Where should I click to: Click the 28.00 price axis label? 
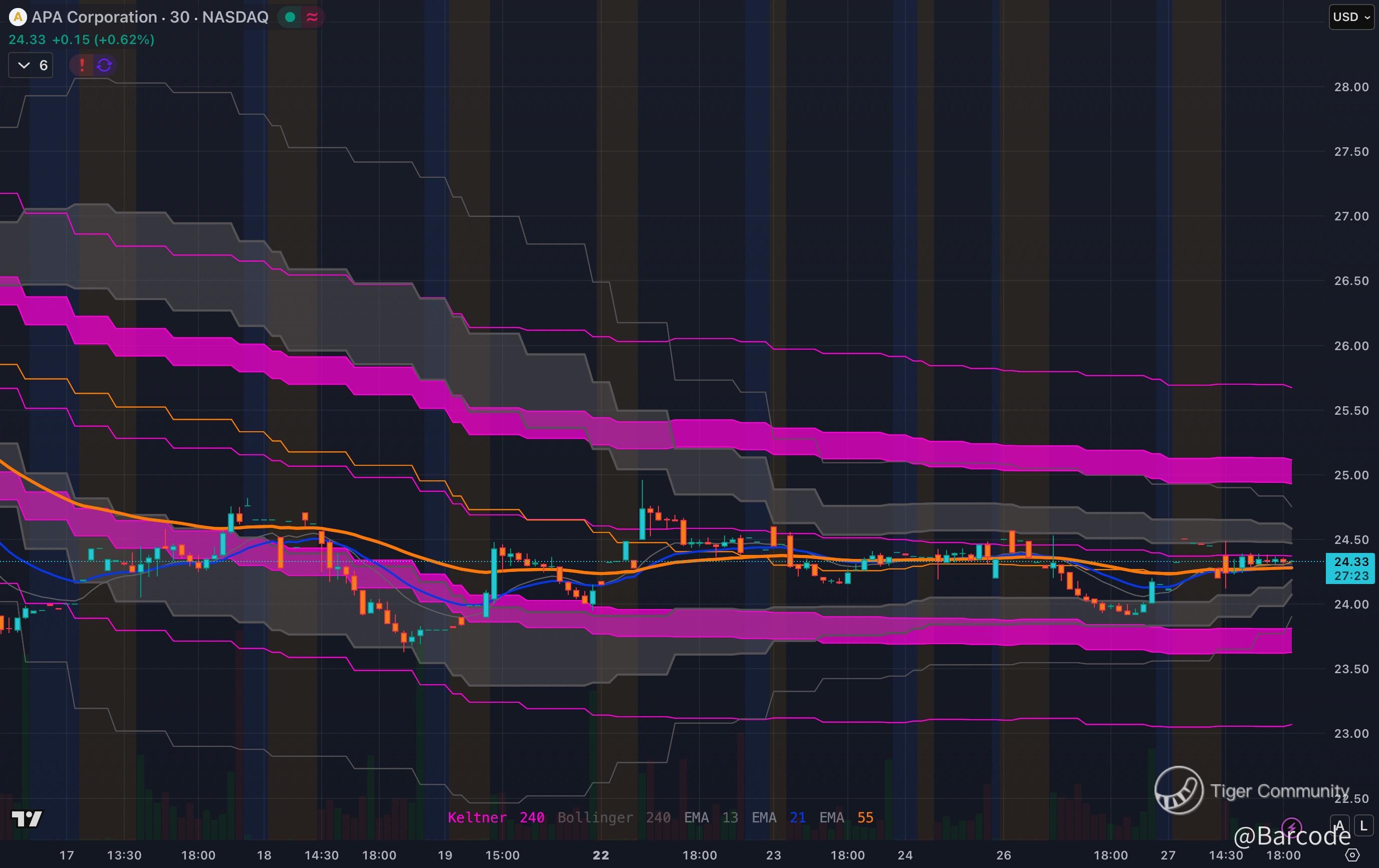click(1351, 87)
